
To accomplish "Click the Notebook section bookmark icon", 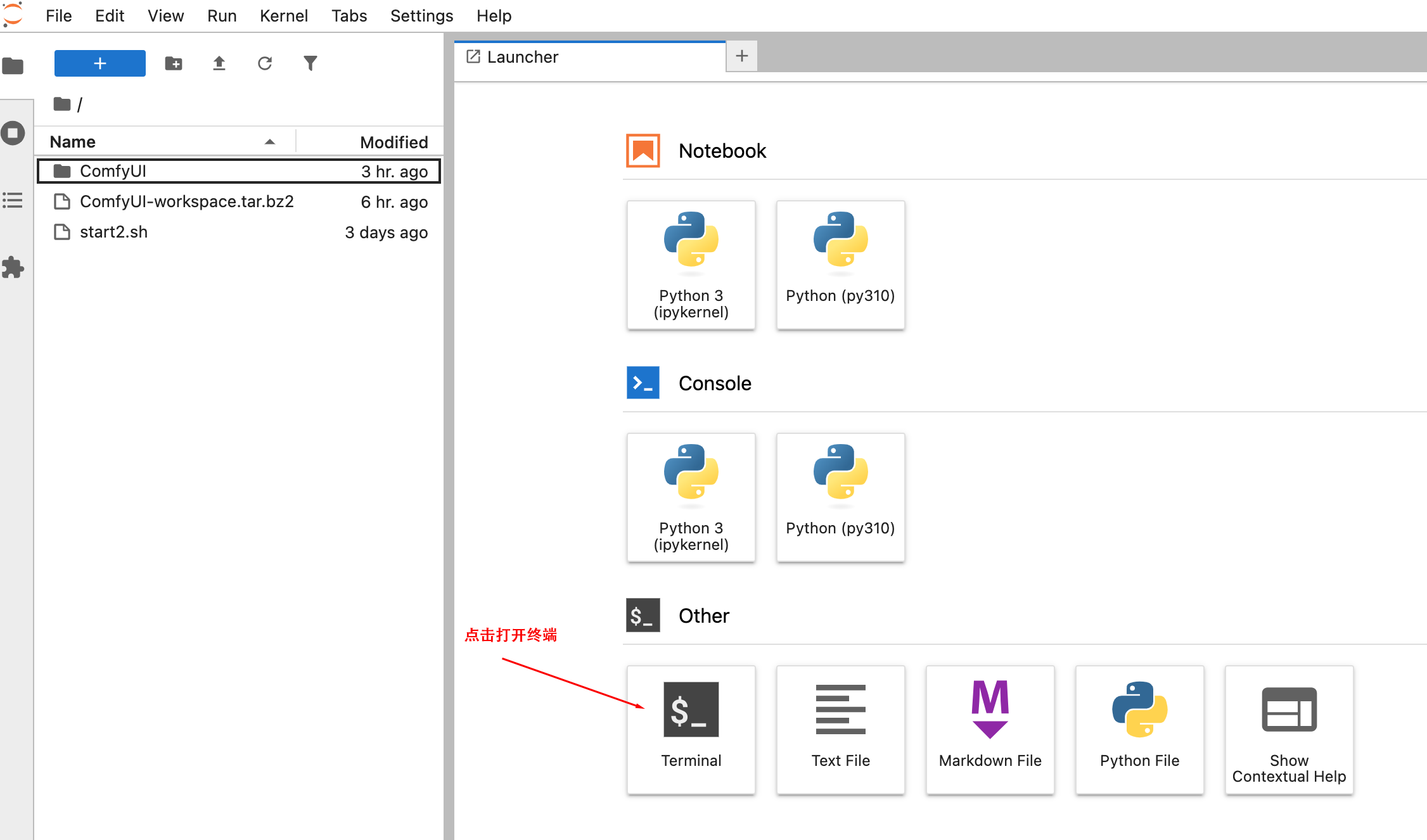I will pyautogui.click(x=643, y=151).
